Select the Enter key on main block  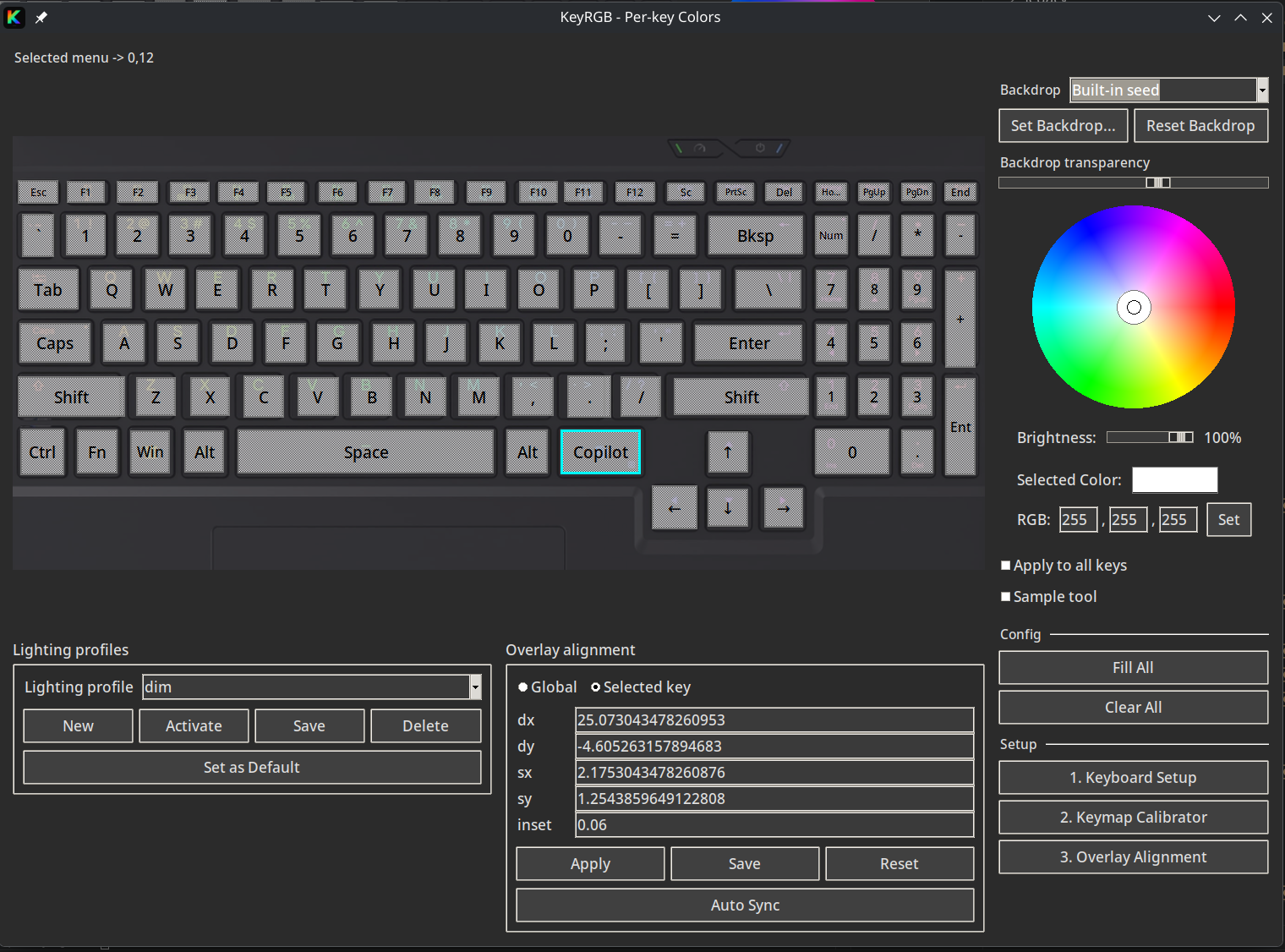point(749,343)
